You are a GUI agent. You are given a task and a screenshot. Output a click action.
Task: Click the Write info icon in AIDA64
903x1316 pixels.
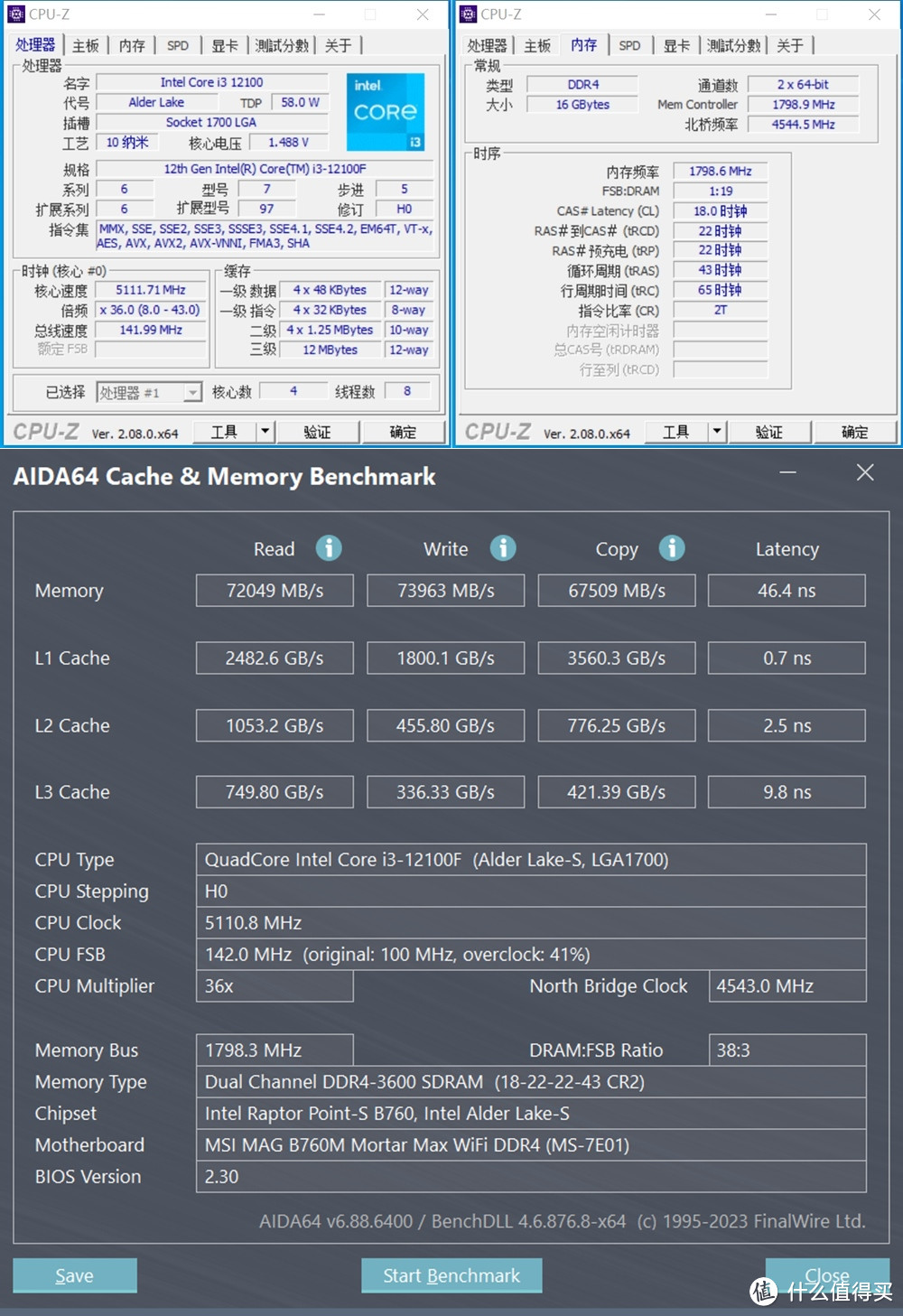(503, 548)
